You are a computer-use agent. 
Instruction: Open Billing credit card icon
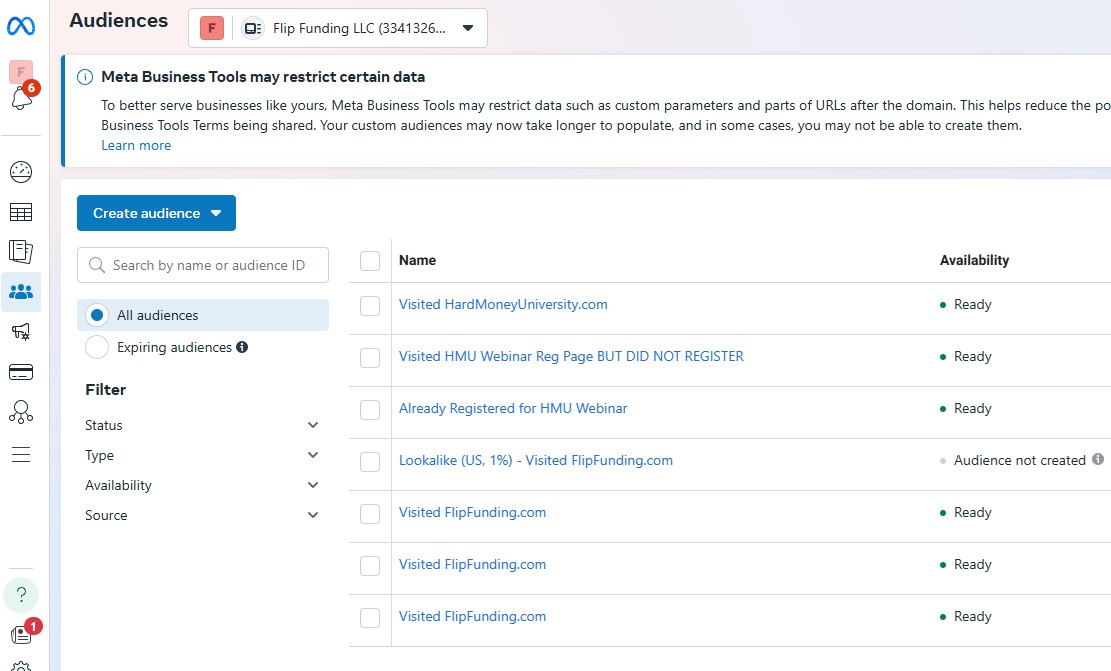[21, 372]
